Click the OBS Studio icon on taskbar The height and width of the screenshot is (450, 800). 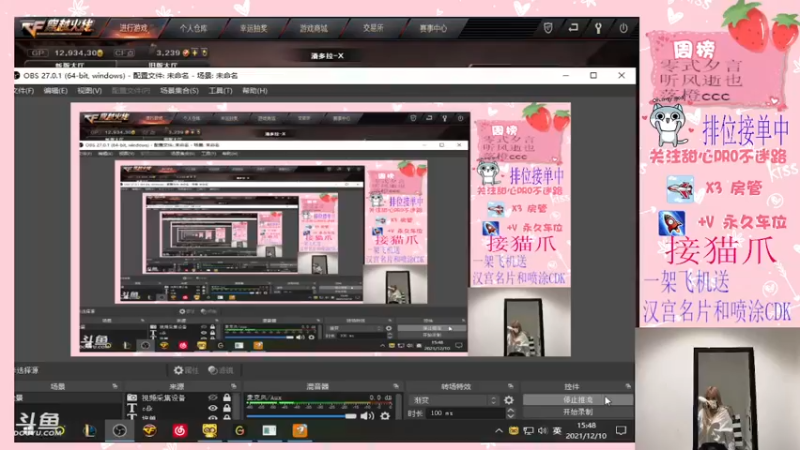(119, 431)
